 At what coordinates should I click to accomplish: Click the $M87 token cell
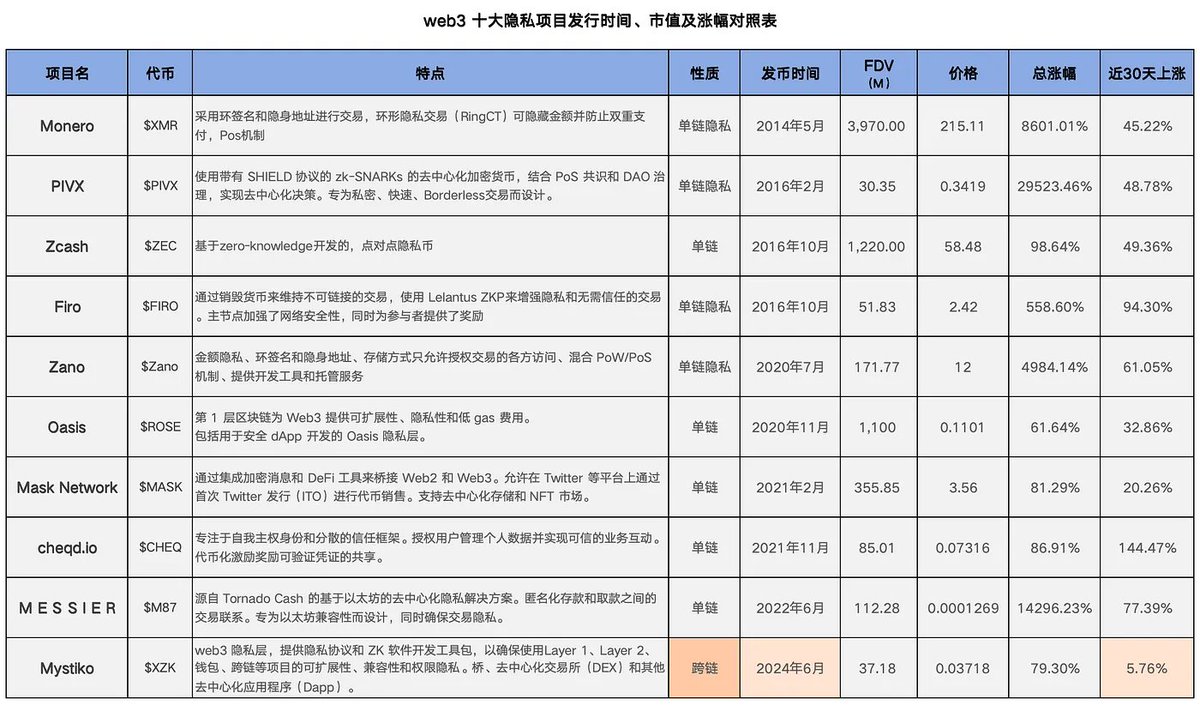(x=160, y=608)
